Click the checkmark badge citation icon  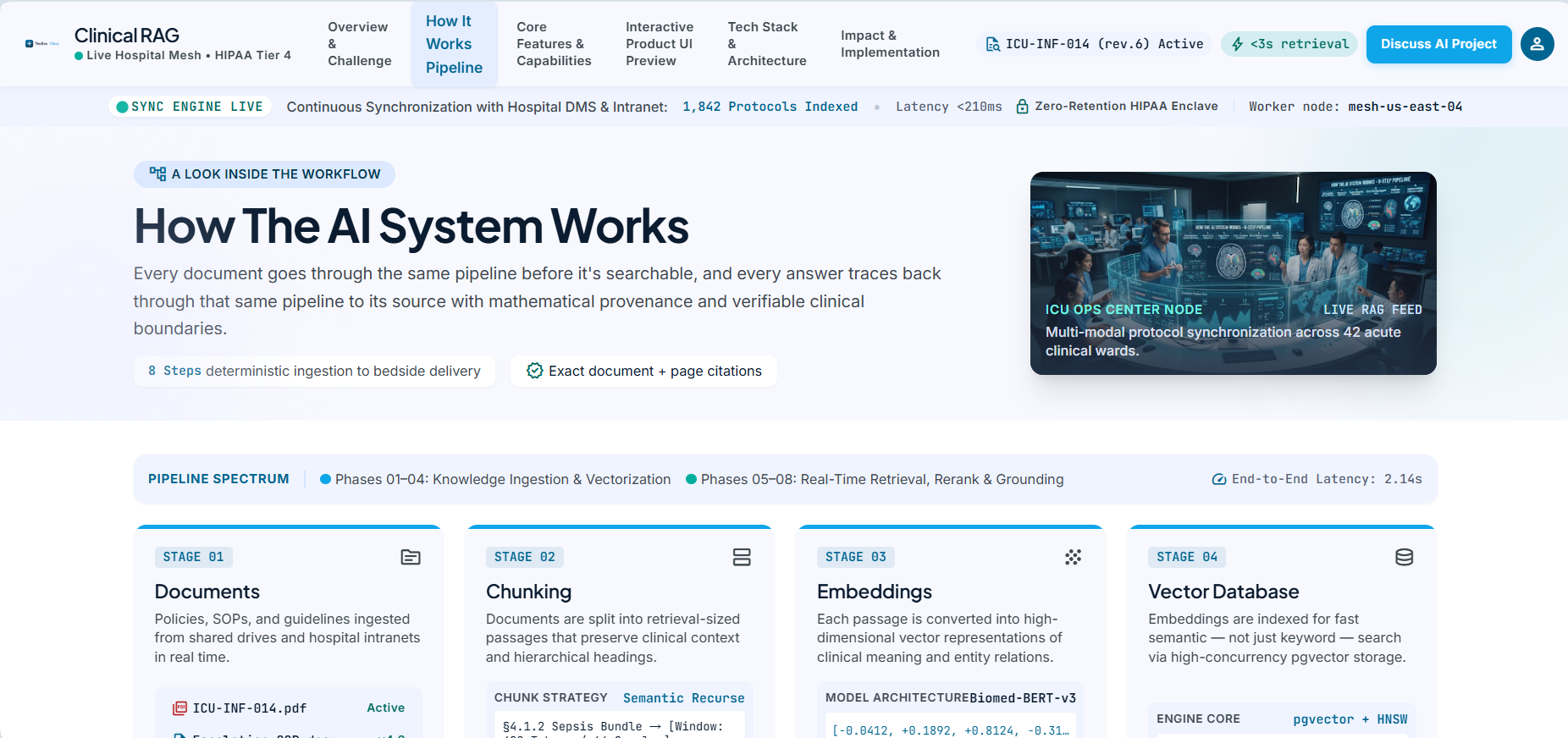tap(534, 371)
